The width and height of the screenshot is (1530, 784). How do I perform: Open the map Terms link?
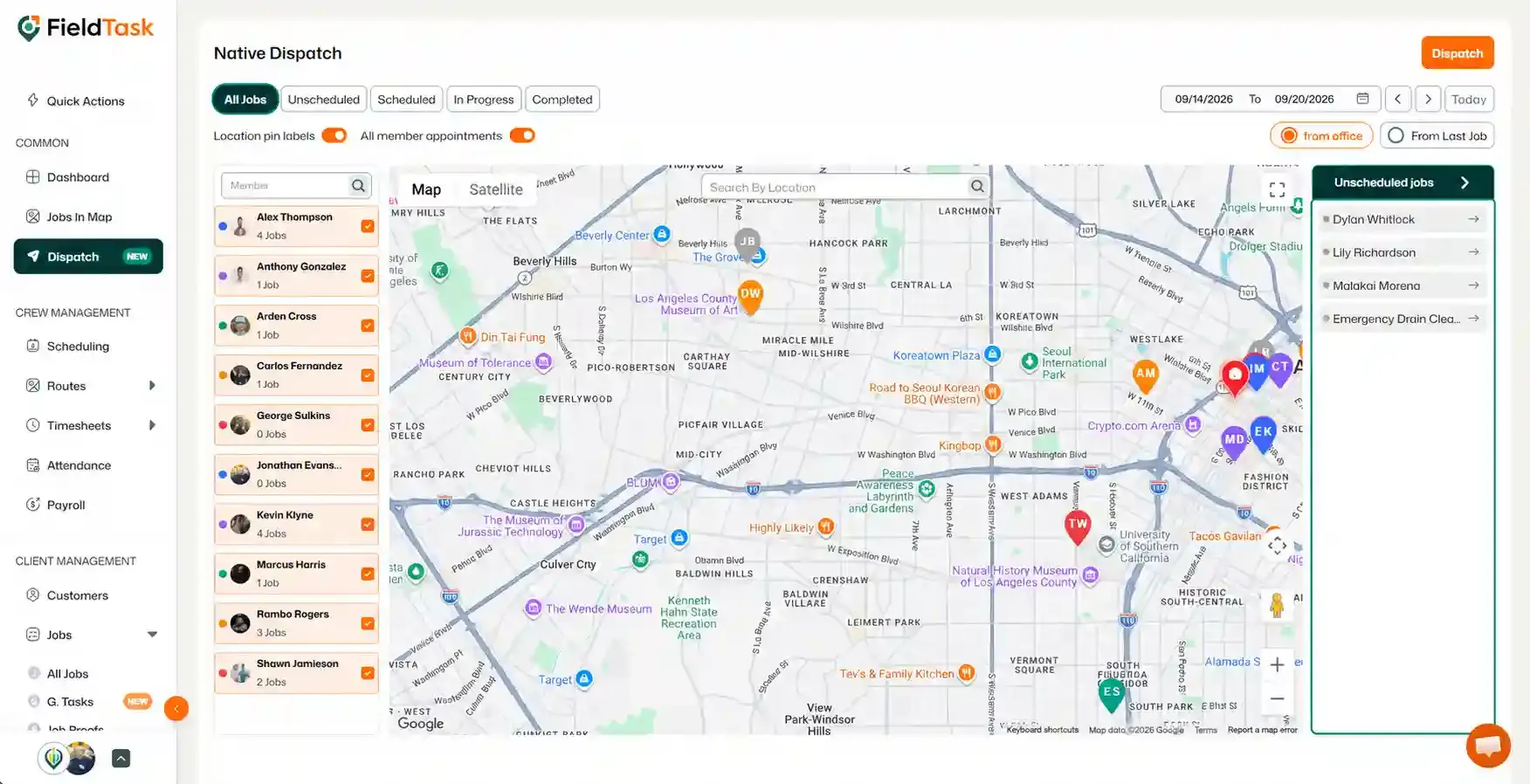tap(1206, 730)
